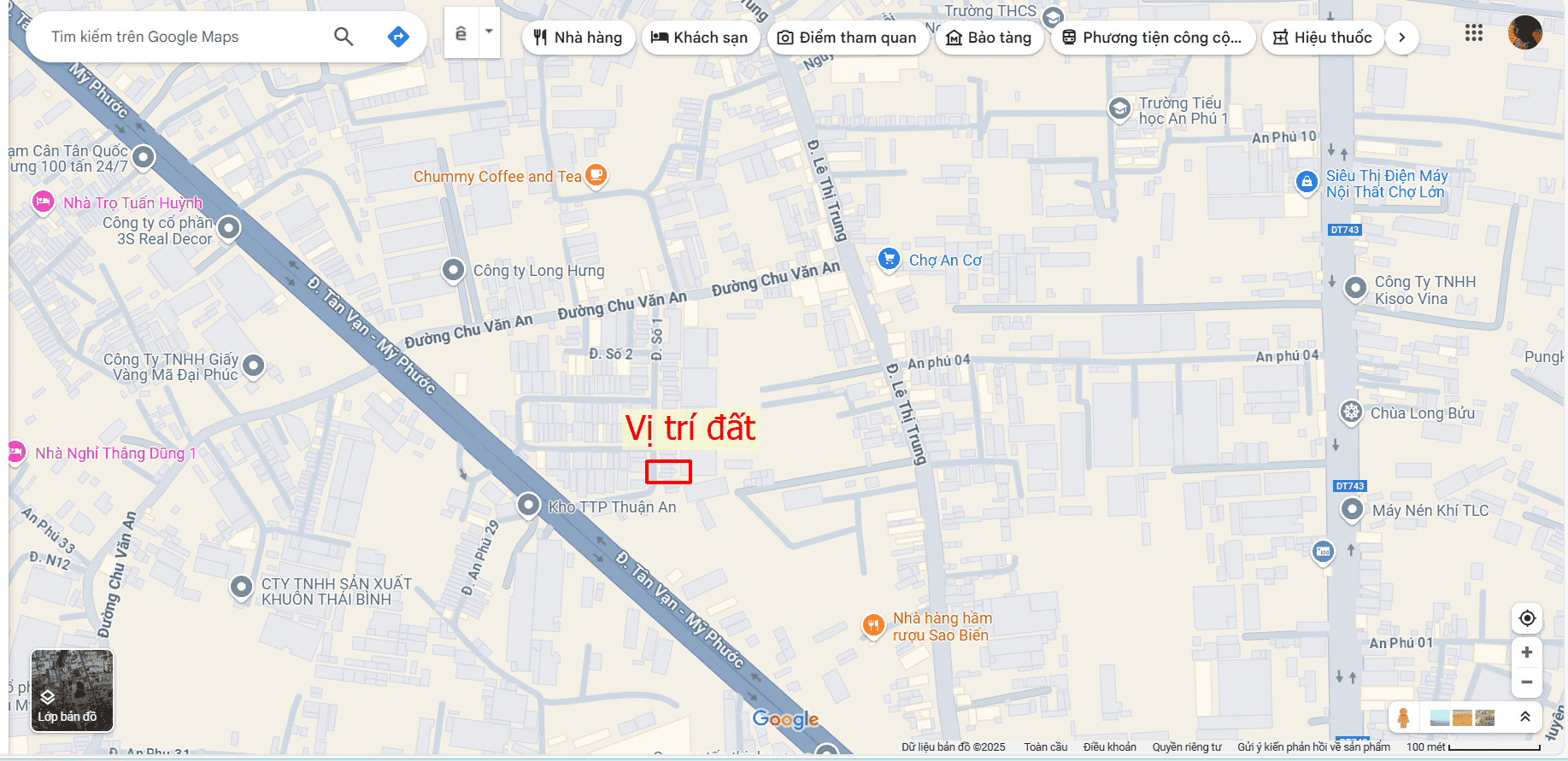Click the search magnifier icon
The height and width of the screenshot is (761, 1568).
(344, 37)
